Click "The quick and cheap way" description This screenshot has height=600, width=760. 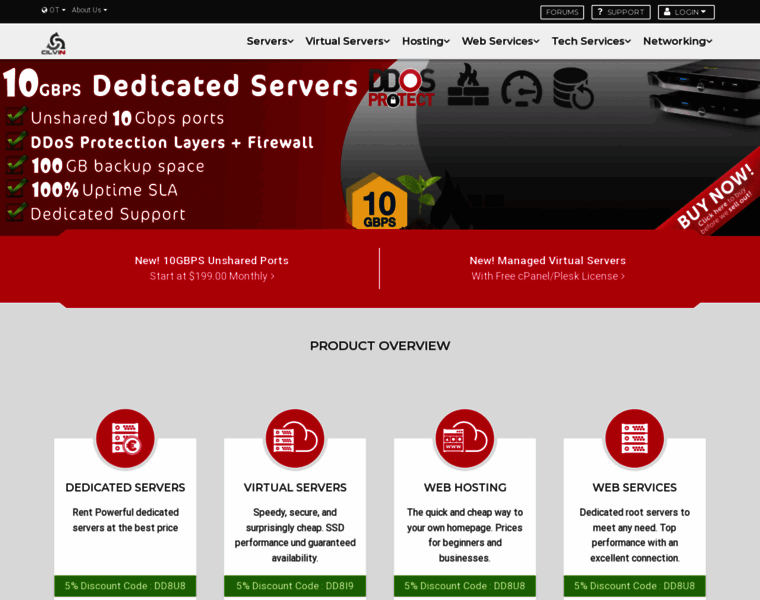[465, 535]
